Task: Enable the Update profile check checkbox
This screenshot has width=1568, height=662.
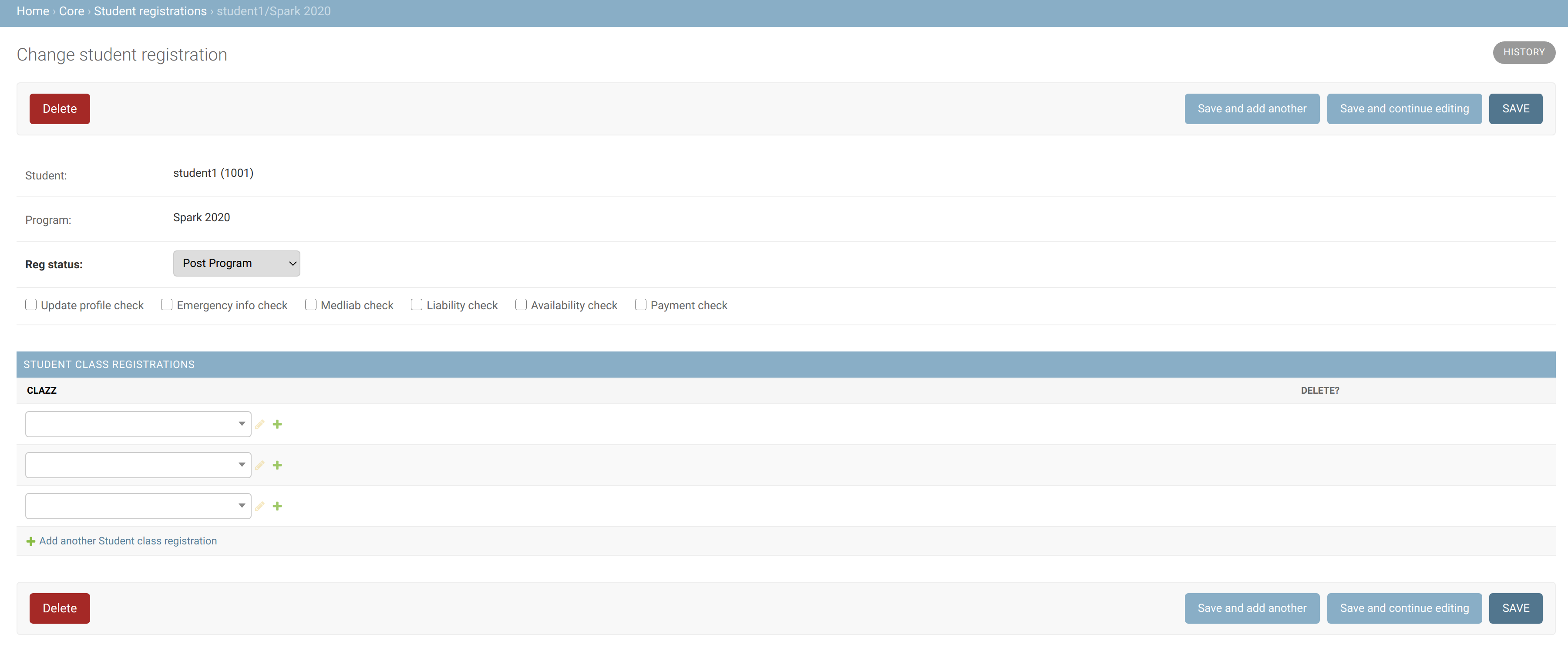Action: pos(30,304)
